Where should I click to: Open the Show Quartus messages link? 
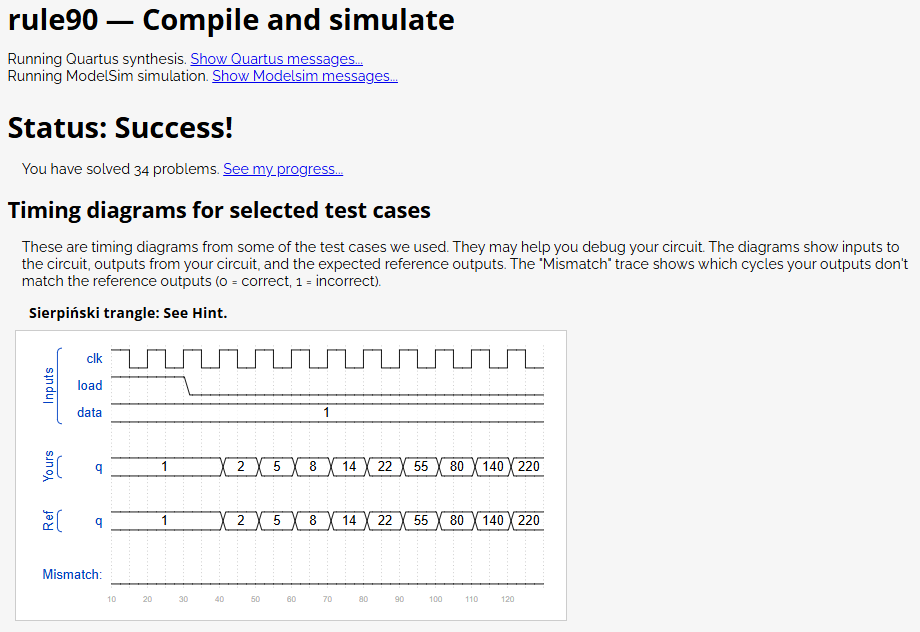click(276, 59)
